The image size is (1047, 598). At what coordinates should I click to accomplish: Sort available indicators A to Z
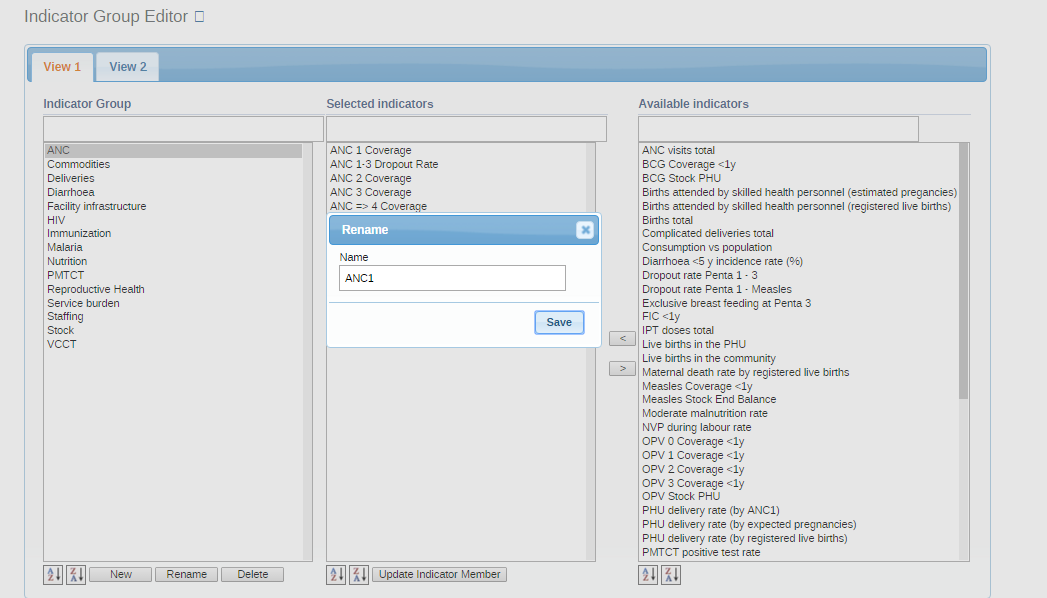(648, 575)
